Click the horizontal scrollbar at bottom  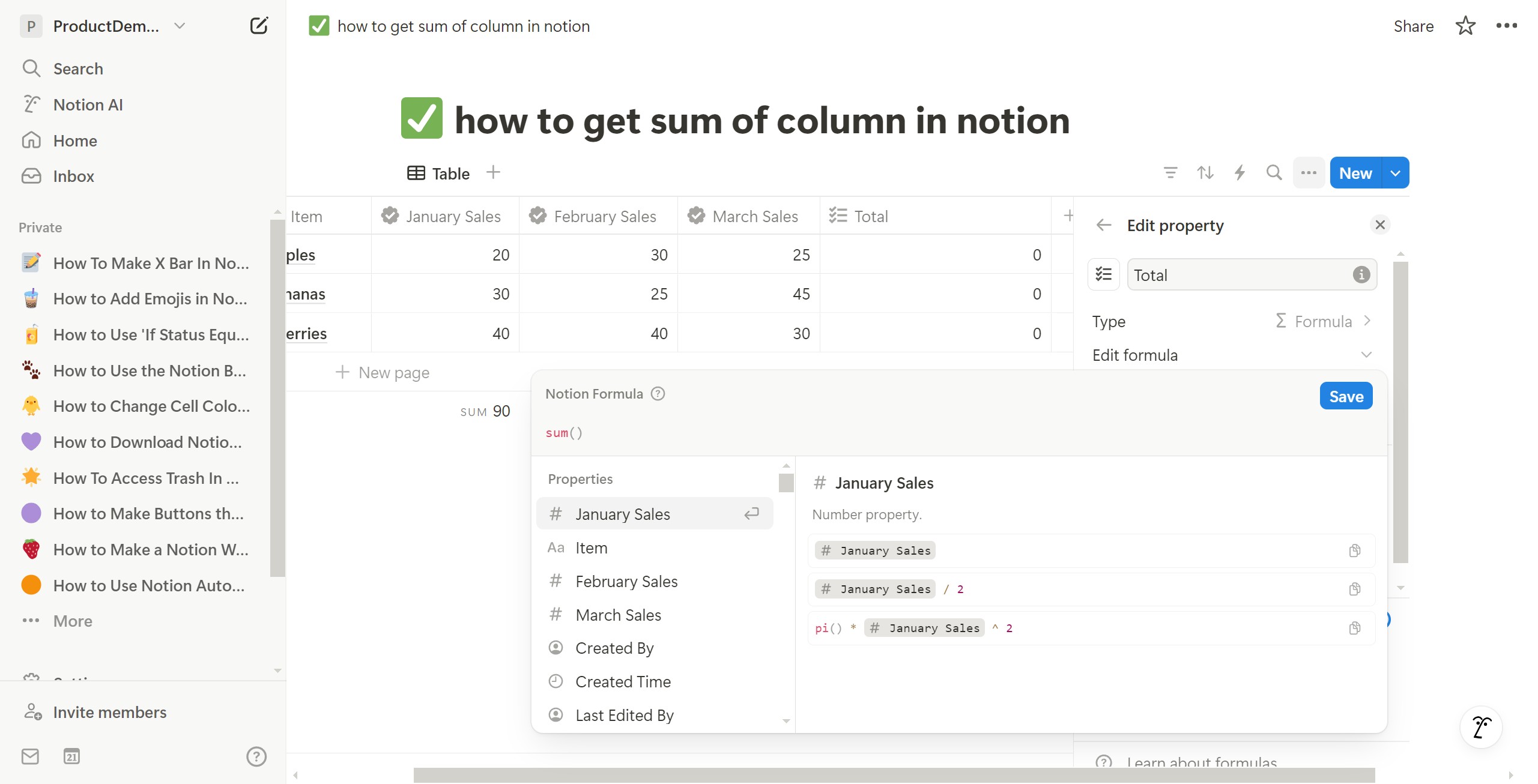point(894,775)
